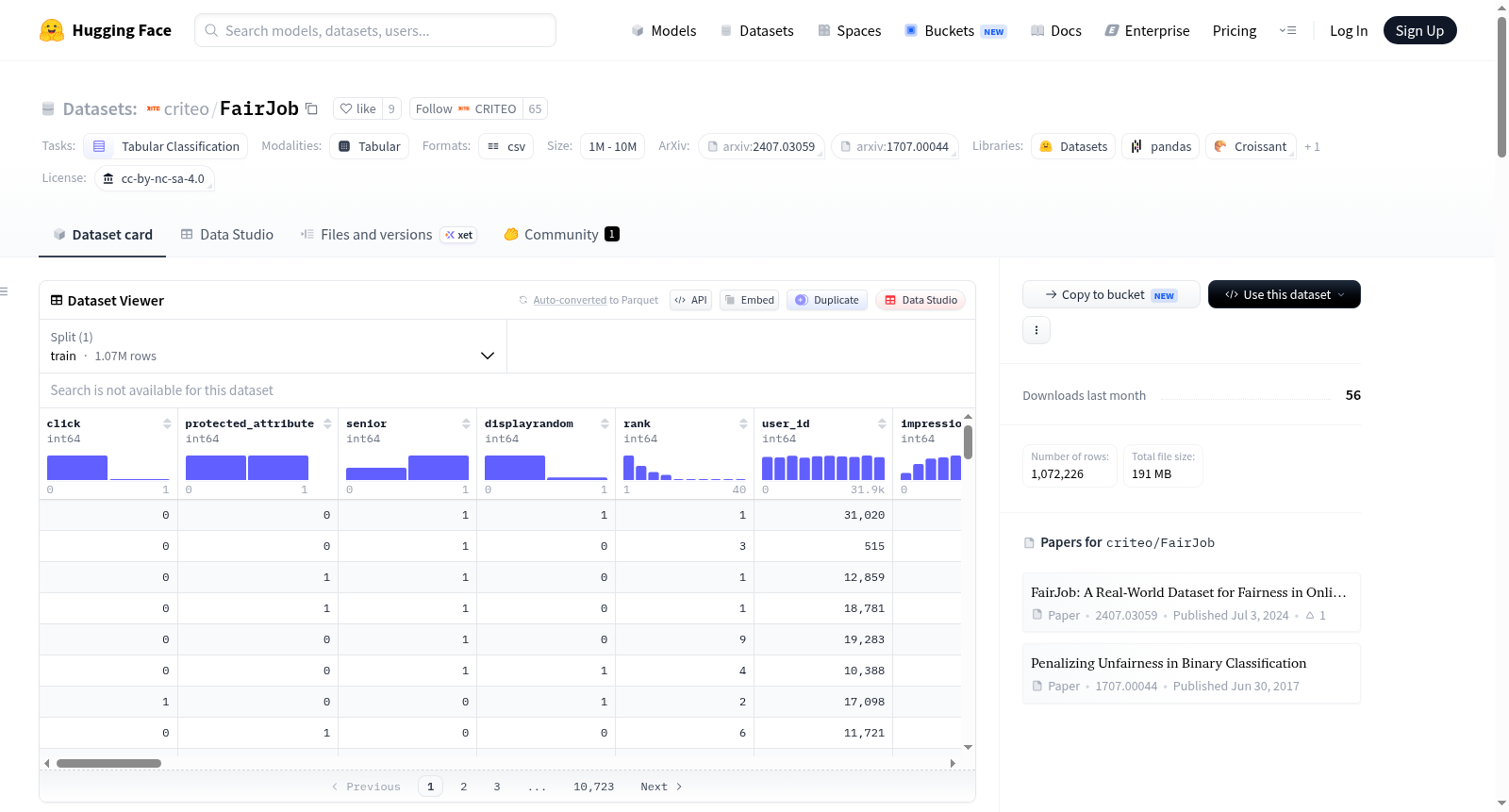The height and width of the screenshot is (812, 1509).
Task: Open the Files and versions tab
Action: pos(388,234)
